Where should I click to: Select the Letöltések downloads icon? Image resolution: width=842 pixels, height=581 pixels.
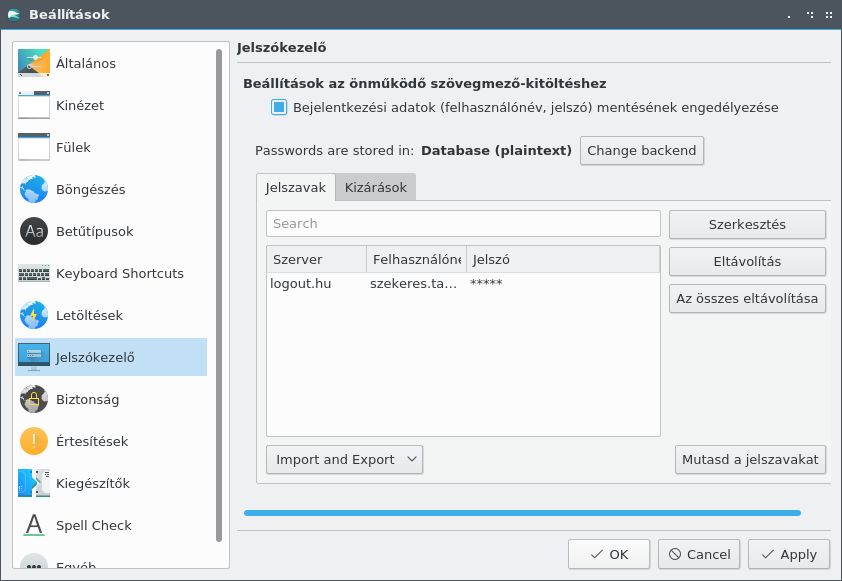(x=34, y=315)
